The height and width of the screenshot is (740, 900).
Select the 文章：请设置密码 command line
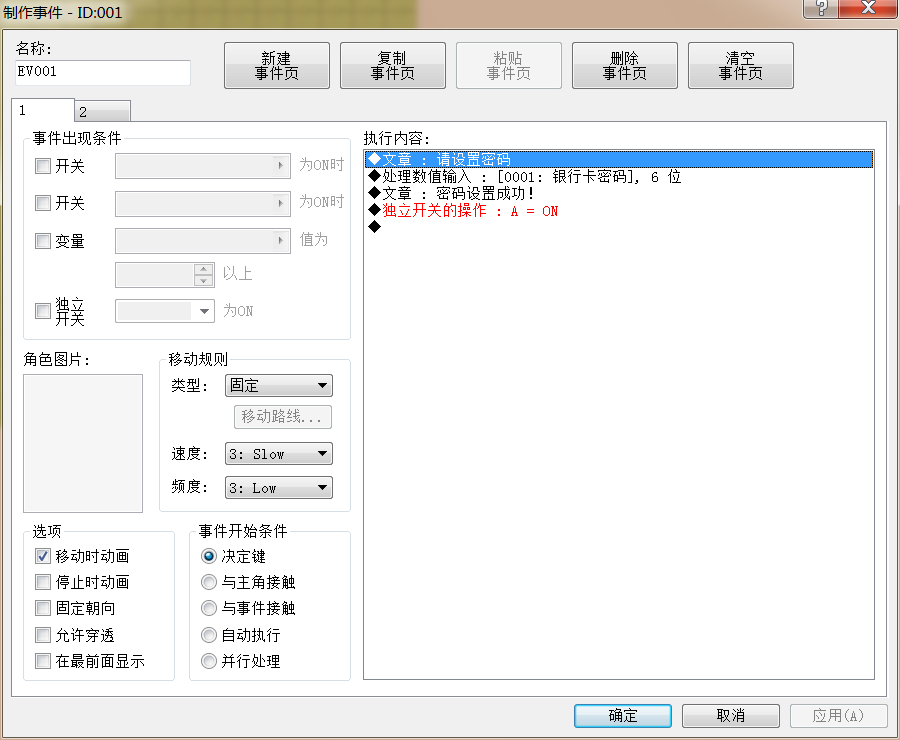point(619,159)
